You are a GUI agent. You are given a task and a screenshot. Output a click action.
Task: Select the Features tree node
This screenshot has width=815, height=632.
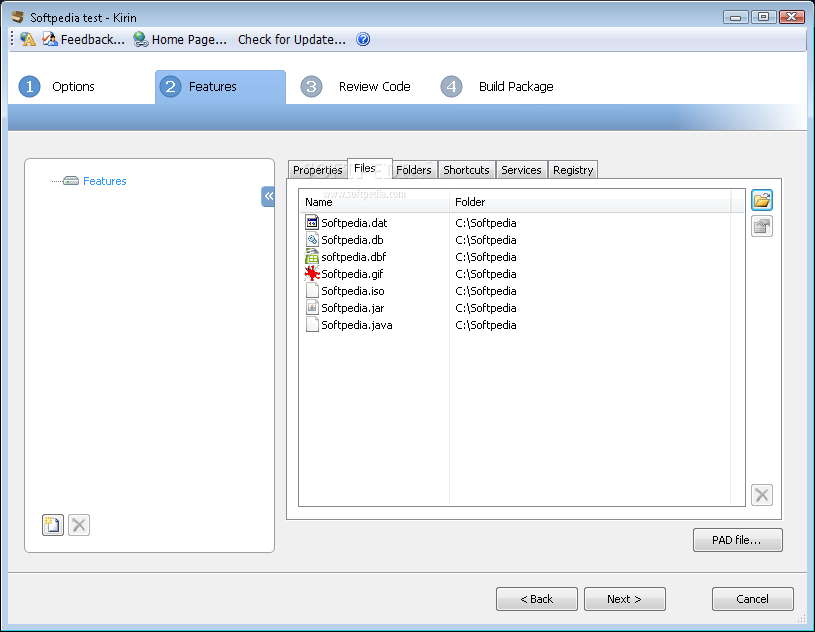104,181
